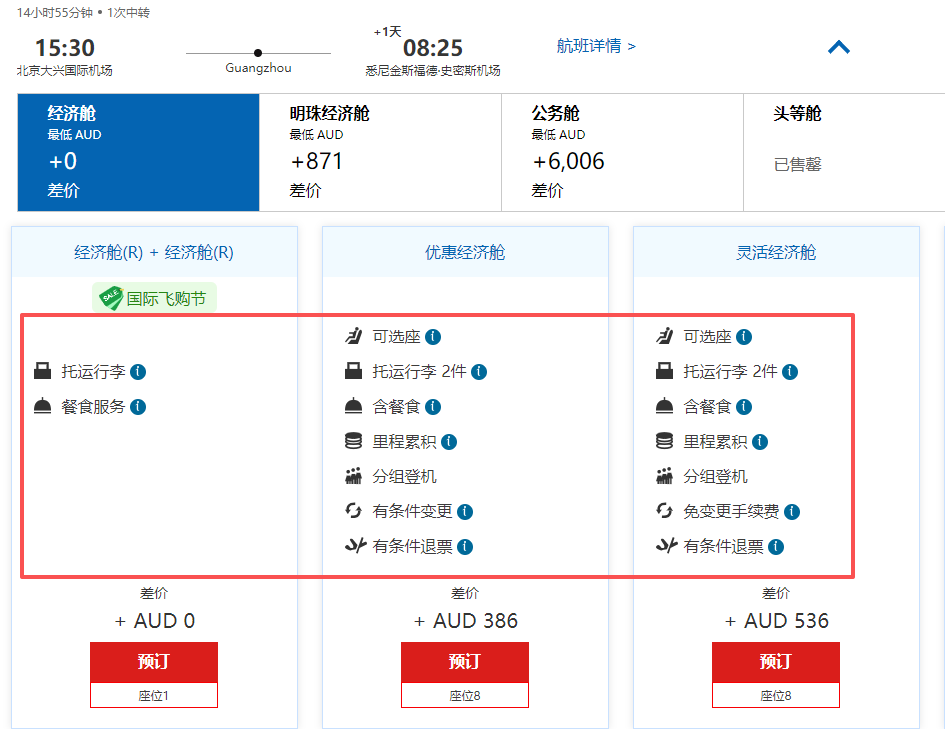Book the AUD 0 economy fare
This screenshot has height=729, width=945.
click(x=154, y=662)
